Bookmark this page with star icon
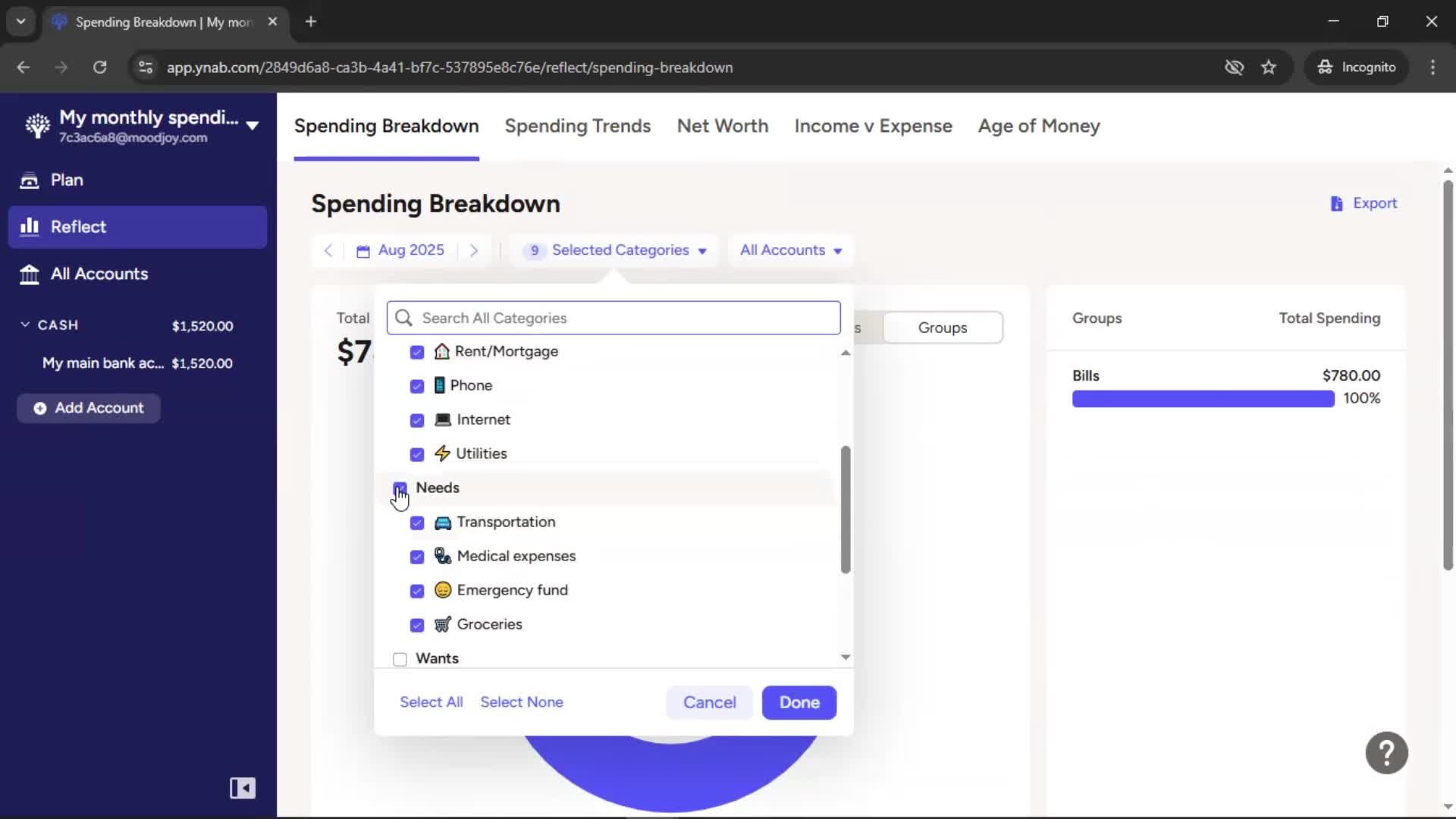This screenshot has width=1456, height=819. tap(1269, 67)
